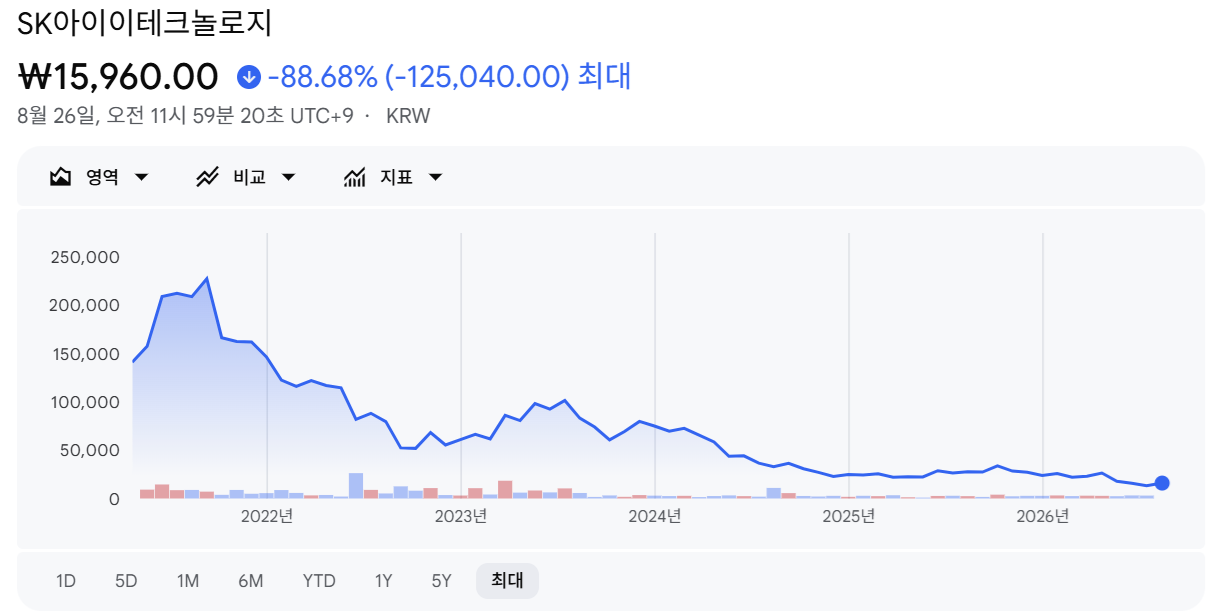The width and height of the screenshot is (1226, 615).
Task: Select the YTD time range
Action: 319,581
